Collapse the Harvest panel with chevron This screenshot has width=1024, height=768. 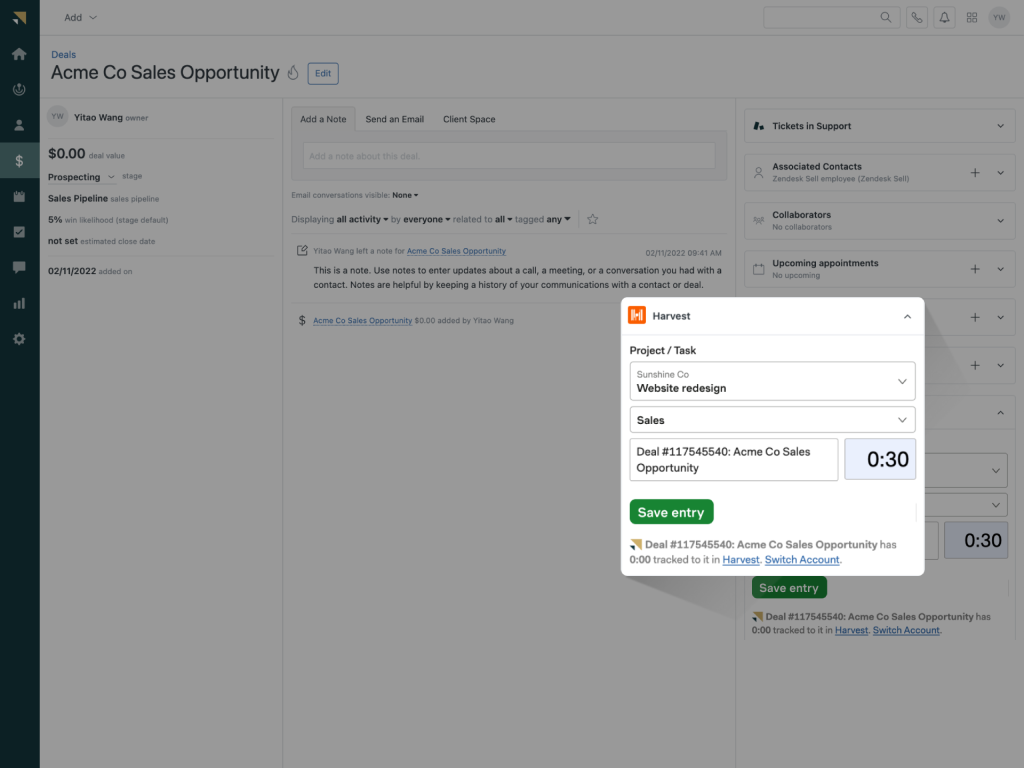click(x=907, y=316)
